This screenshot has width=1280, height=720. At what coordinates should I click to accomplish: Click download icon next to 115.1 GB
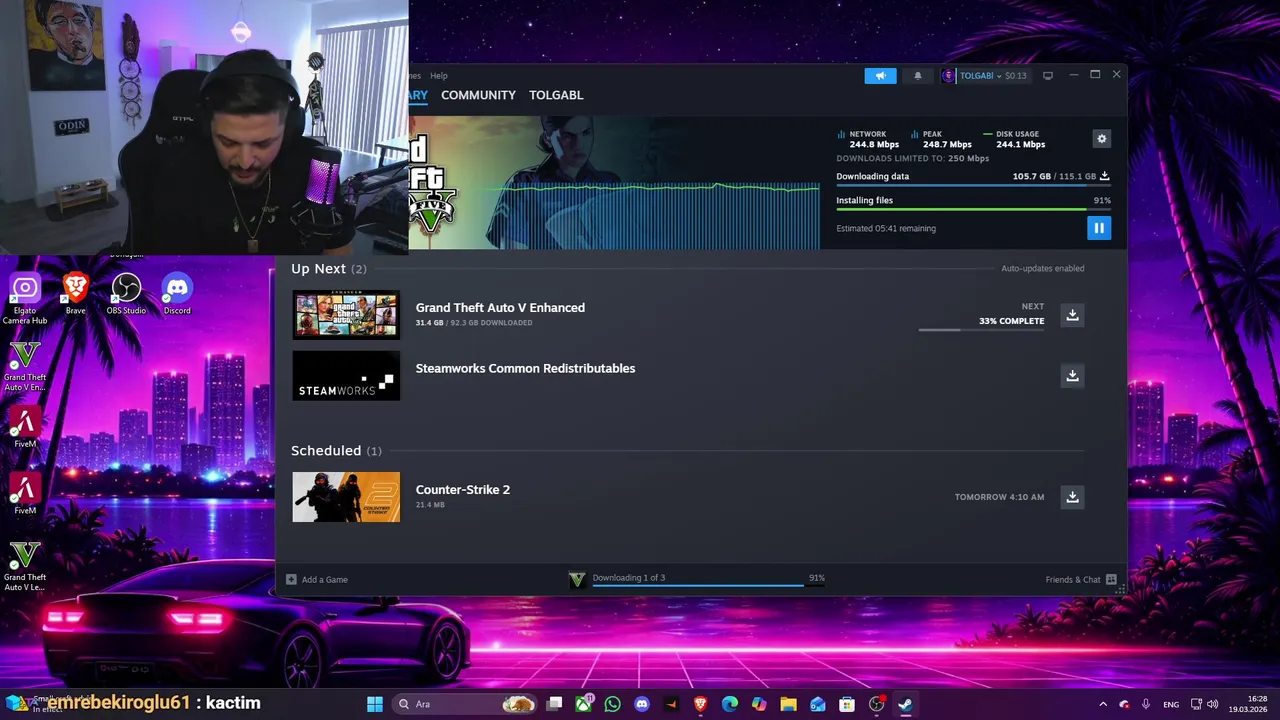coord(1105,176)
